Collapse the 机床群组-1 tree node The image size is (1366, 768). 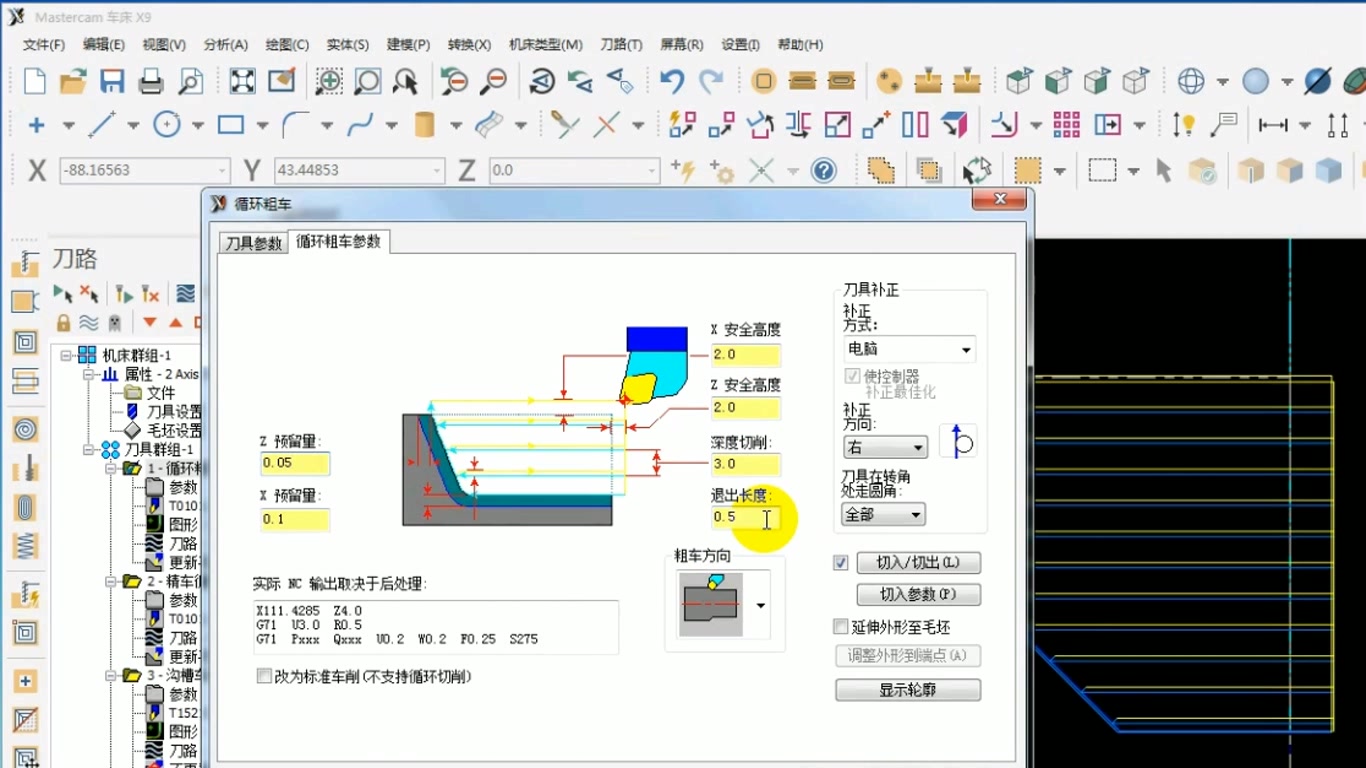pyautogui.click(x=66, y=356)
